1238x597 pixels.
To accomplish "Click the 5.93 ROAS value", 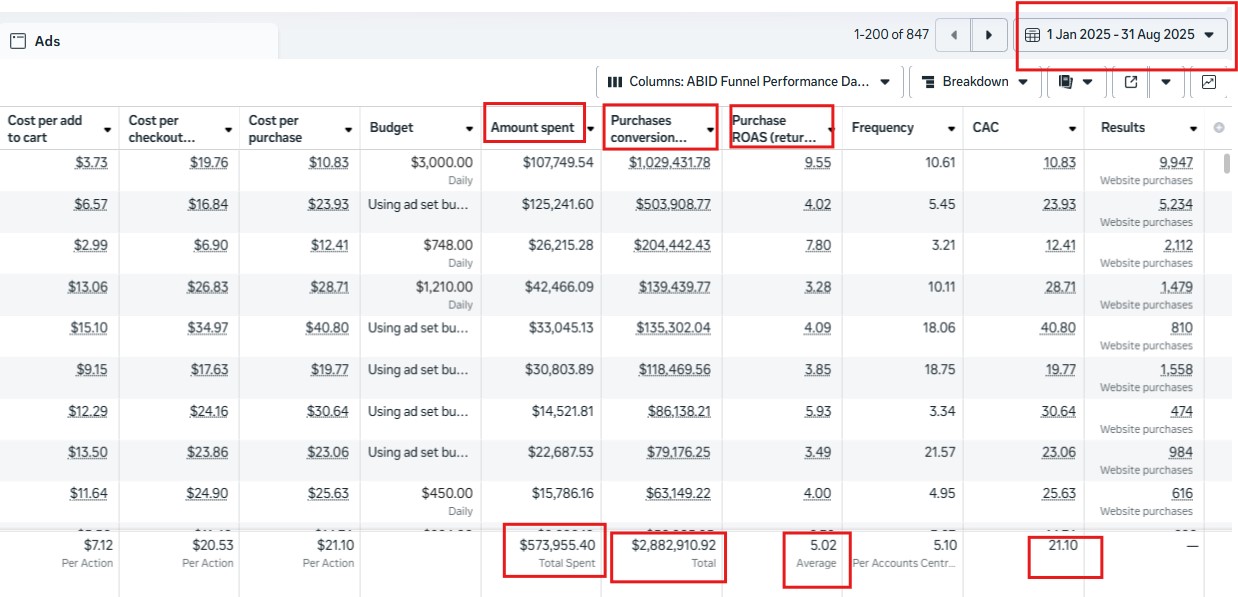I will (818, 411).
